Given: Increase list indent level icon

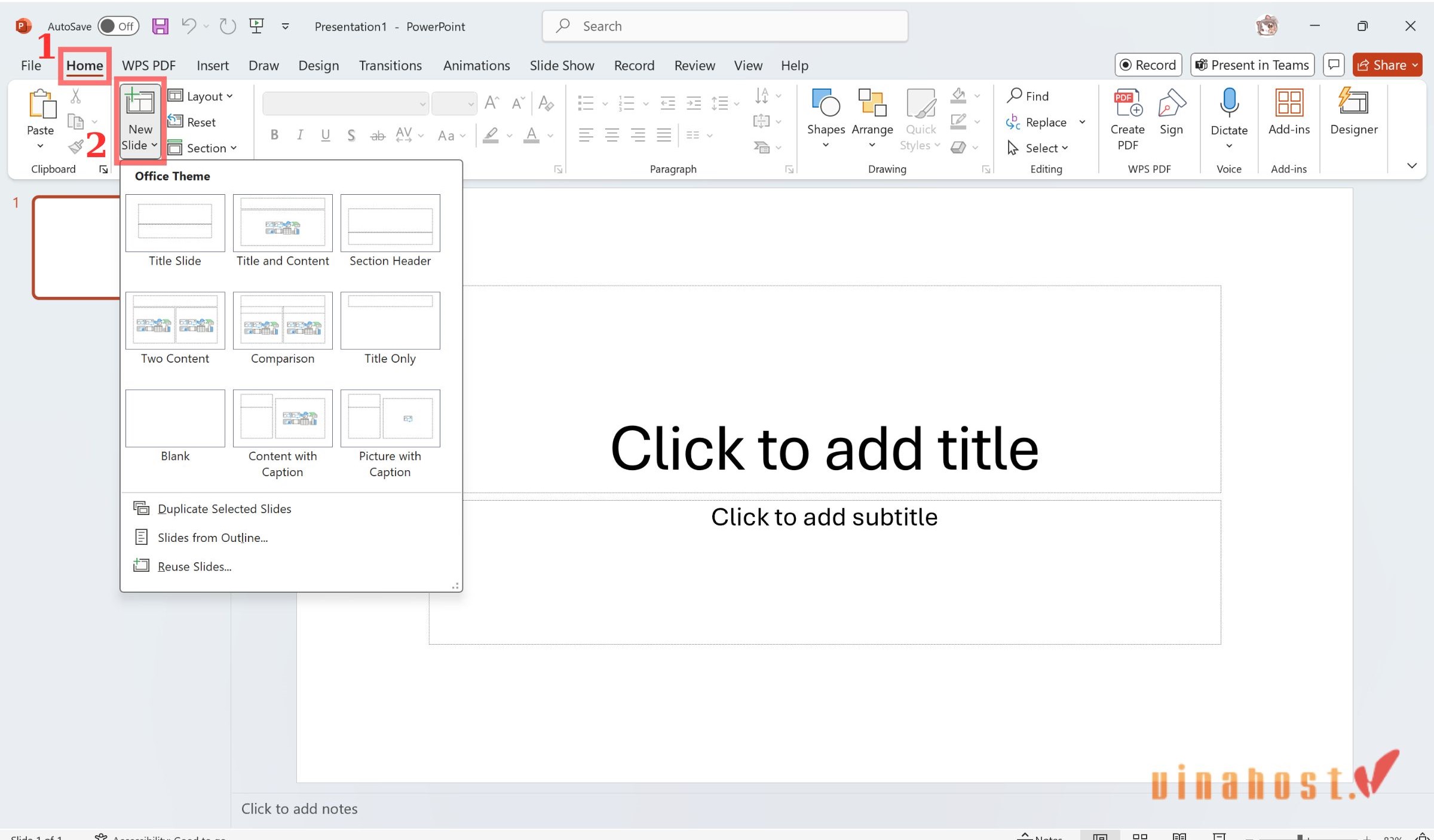Looking at the screenshot, I should coord(694,103).
